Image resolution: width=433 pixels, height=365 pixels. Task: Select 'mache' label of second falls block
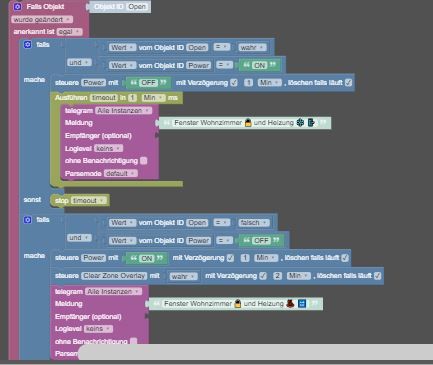tap(34, 255)
